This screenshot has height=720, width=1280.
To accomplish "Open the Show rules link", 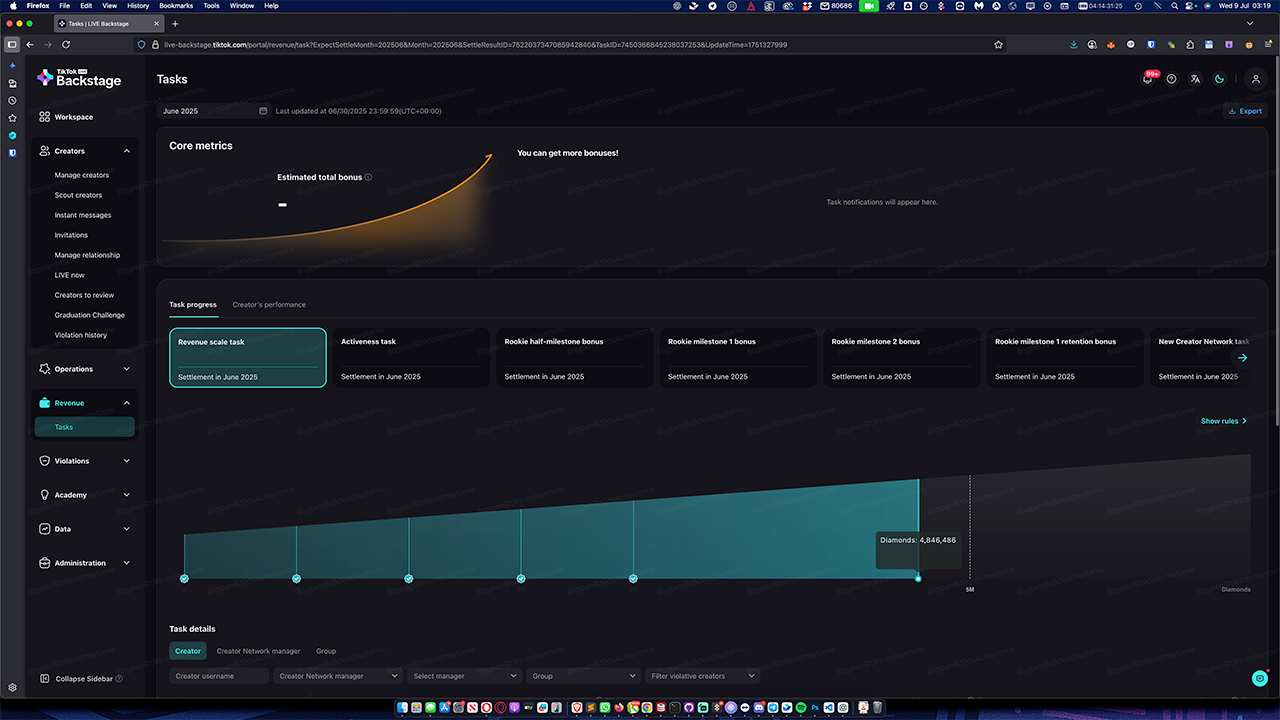I will [1223, 421].
